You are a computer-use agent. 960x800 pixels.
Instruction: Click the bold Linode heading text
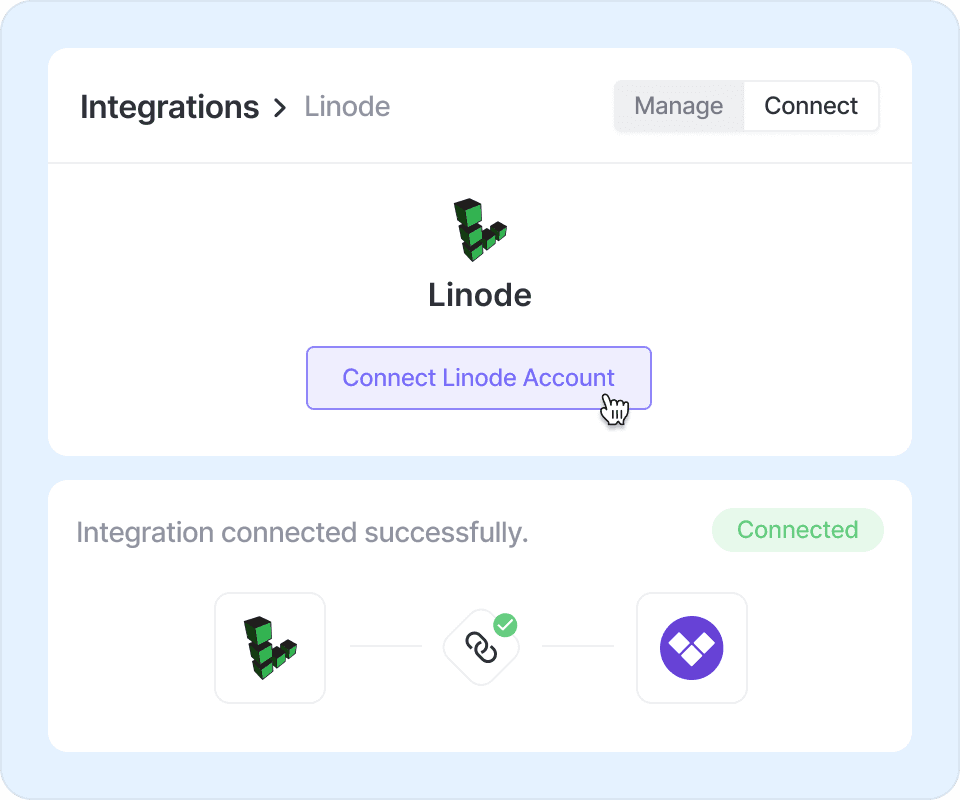480,295
